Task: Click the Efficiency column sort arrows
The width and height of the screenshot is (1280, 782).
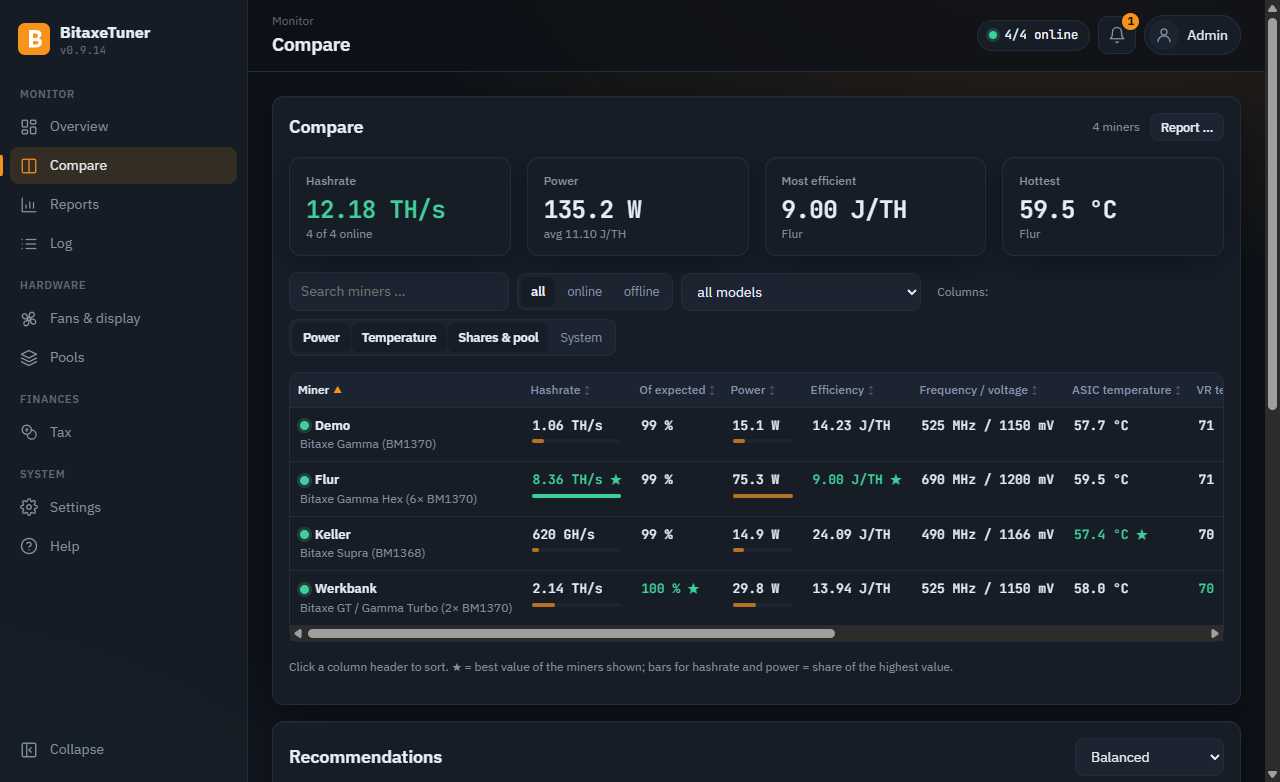Action: pyautogui.click(x=871, y=390)
